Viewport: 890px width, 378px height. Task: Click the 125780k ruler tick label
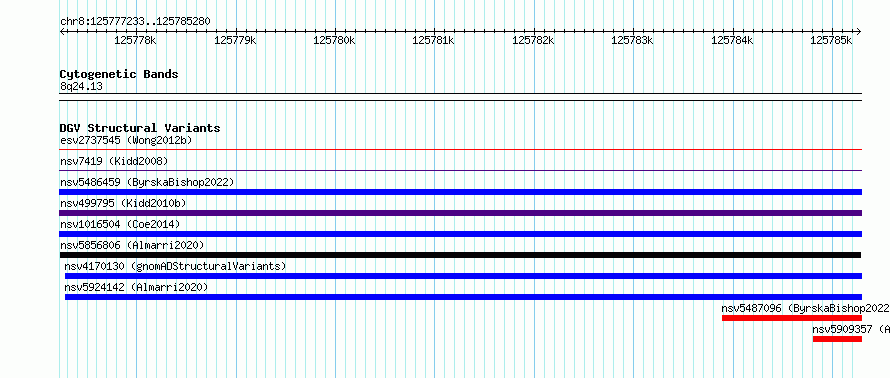(x=334, y=40)
